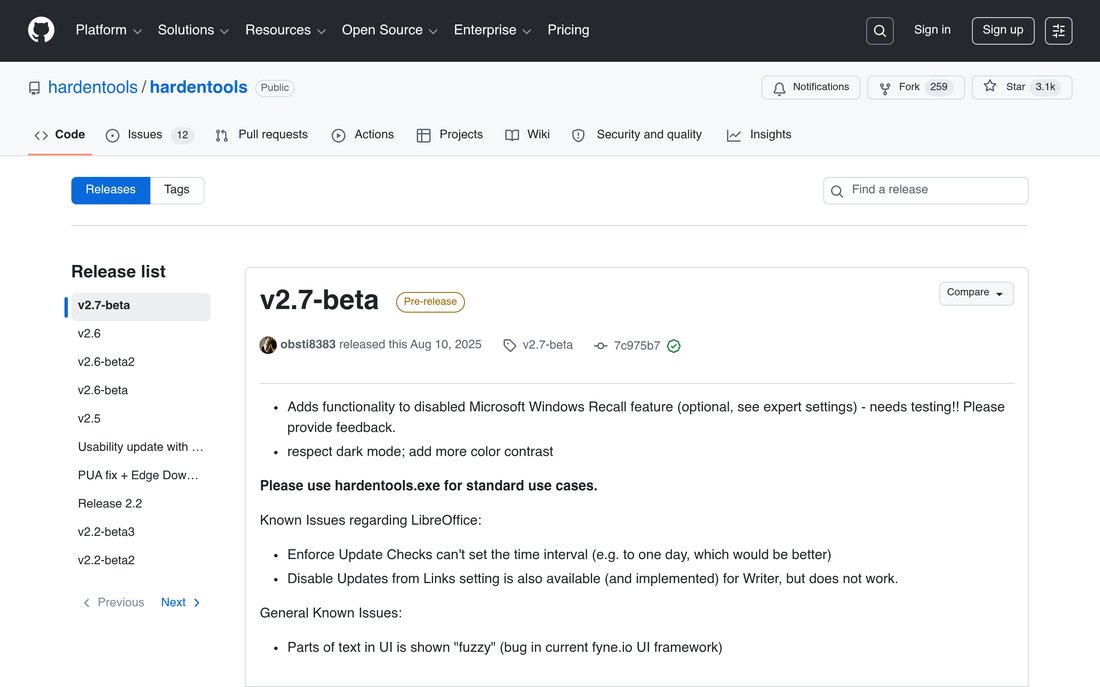The height and width of the screenshot is (687, 1100).
Task: Select v2.7-beta in the release list
Action: click(140, 306)
